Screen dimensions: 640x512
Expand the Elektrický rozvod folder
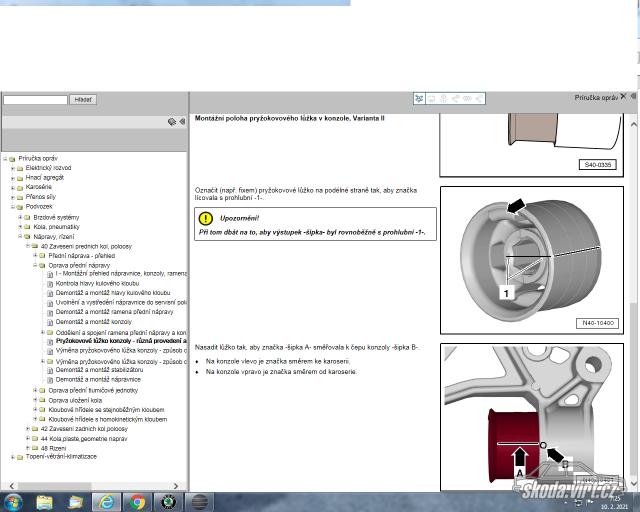click(13, 168)
